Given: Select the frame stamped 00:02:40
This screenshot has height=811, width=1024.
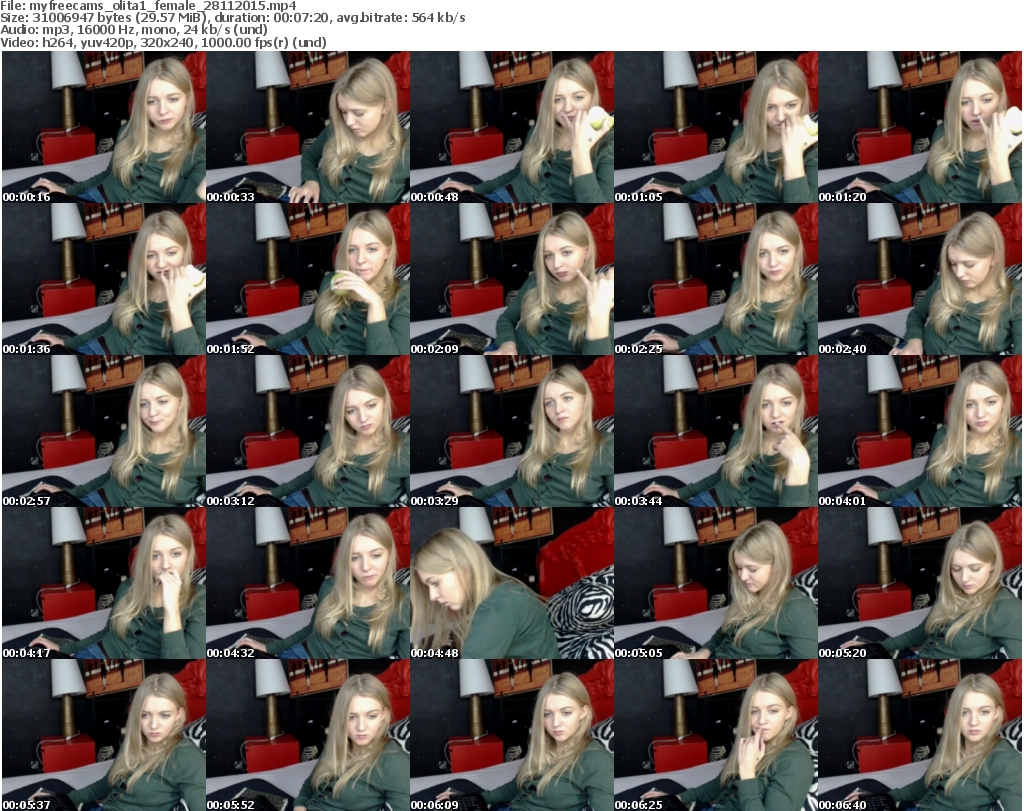Looking at the screenshot, I should tap(920, 279).
